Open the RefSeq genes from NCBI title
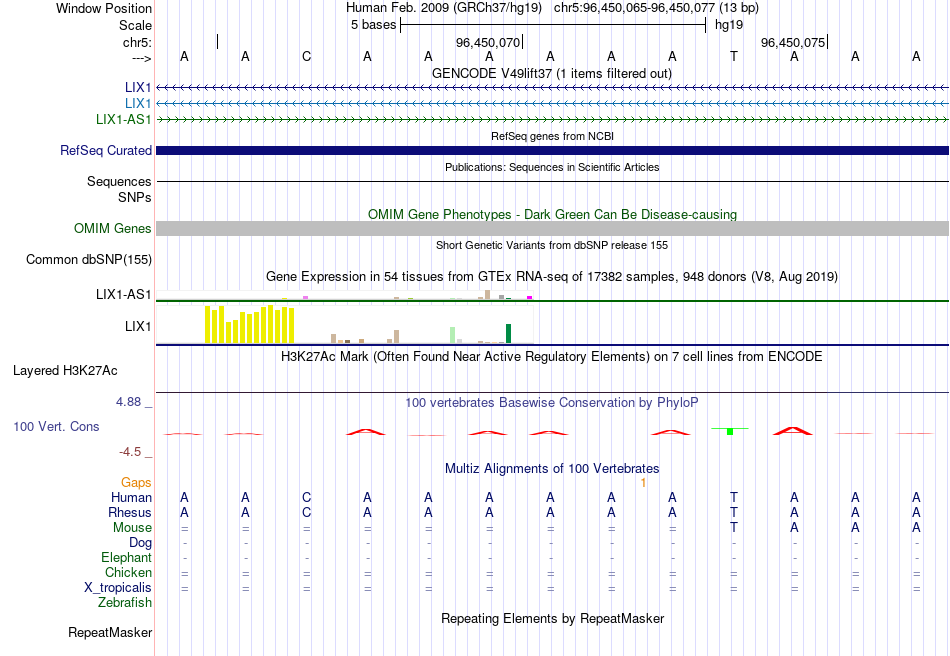950x656 pixels. [x=552, y=136]
